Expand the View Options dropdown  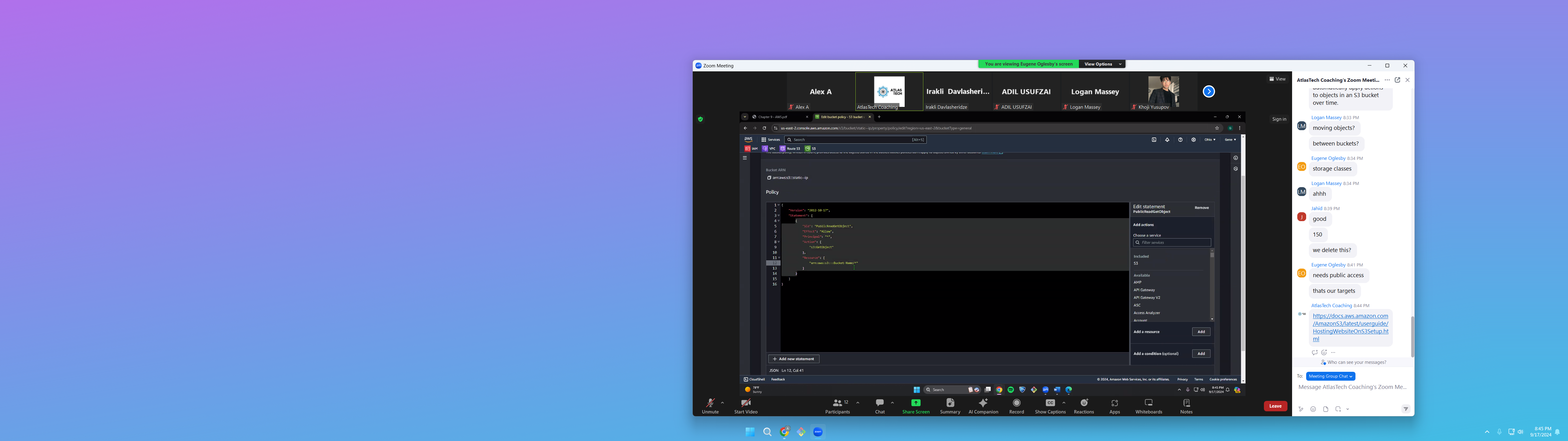(x=1102, y=64)
